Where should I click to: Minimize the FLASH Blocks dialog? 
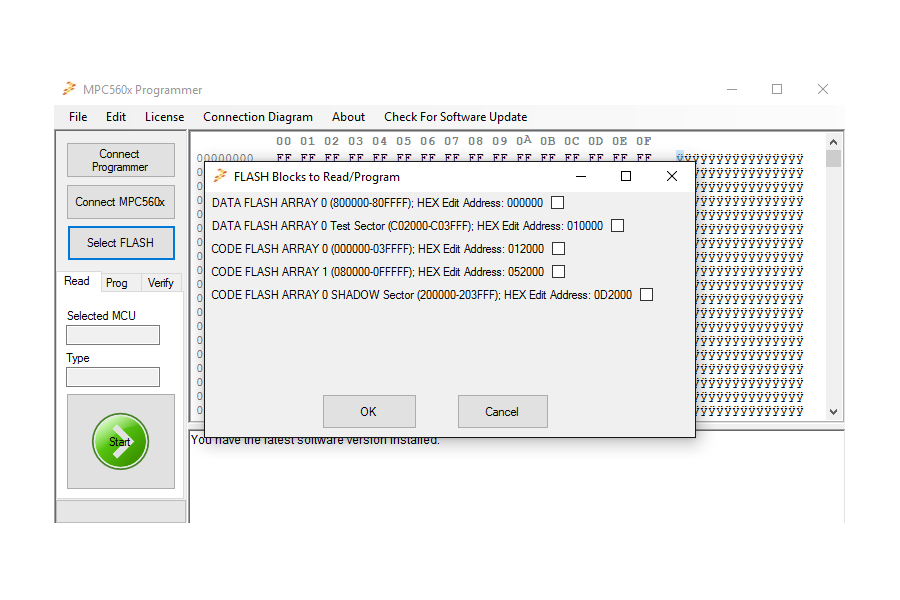(581, 176)
